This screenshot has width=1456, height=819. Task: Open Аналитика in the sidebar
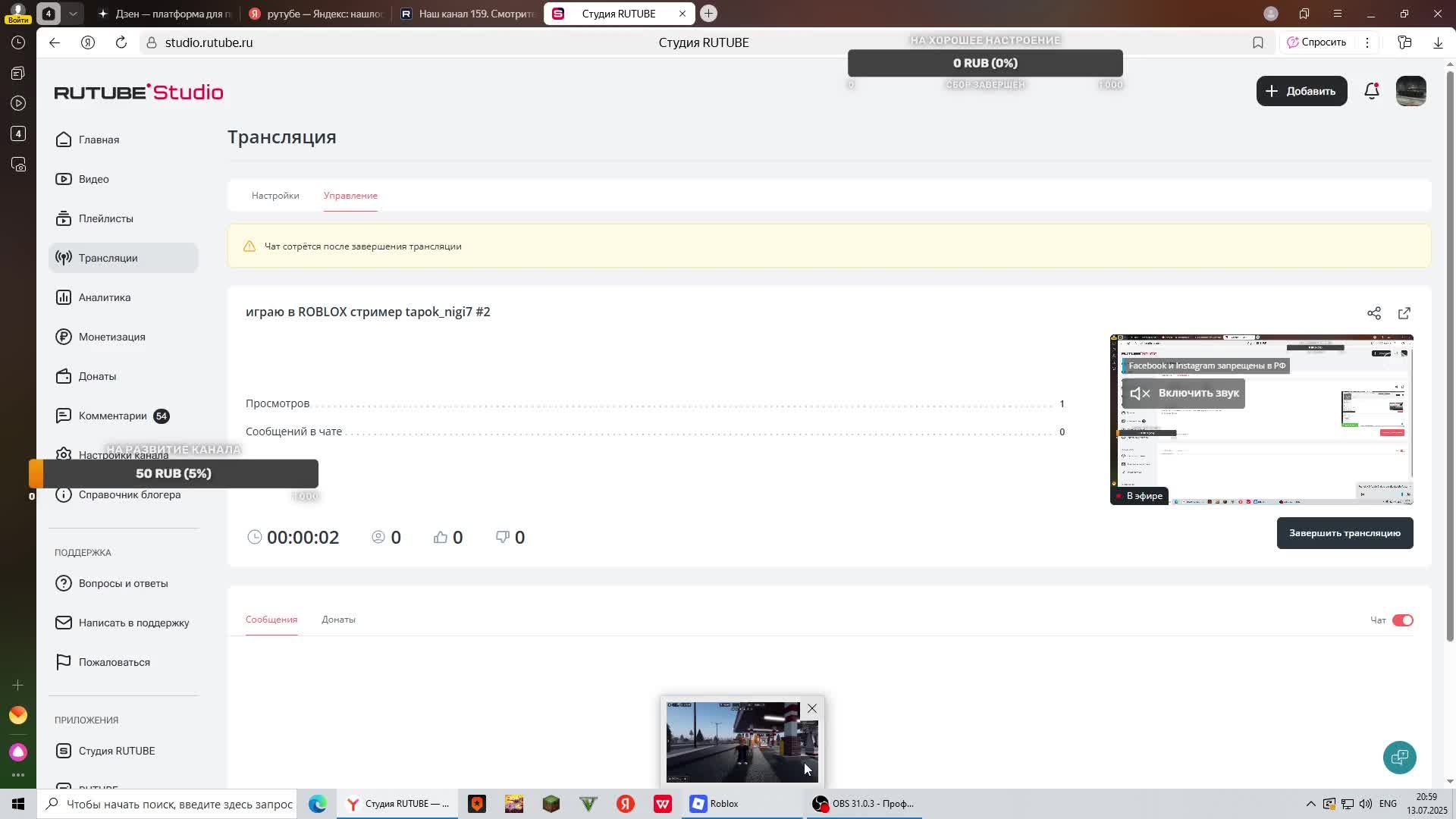pos(105,297)
